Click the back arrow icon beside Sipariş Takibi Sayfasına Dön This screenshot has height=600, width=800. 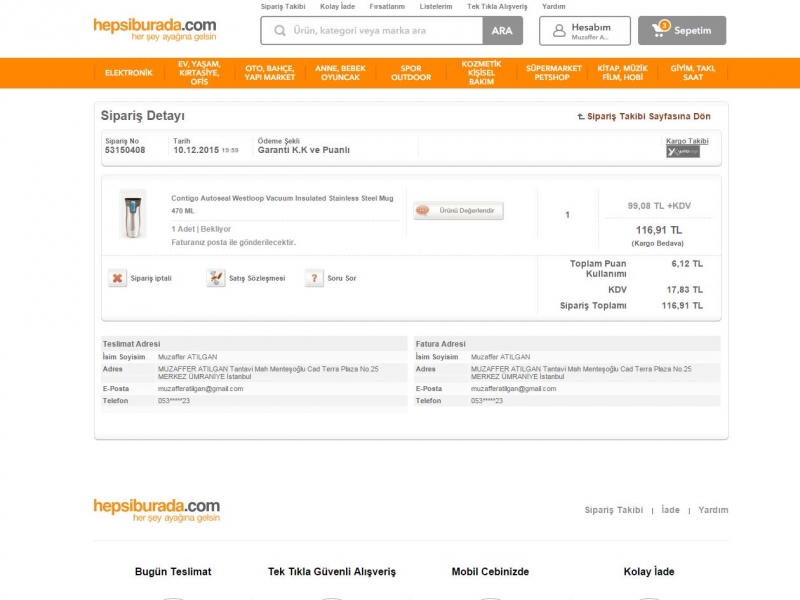[581, 116]
